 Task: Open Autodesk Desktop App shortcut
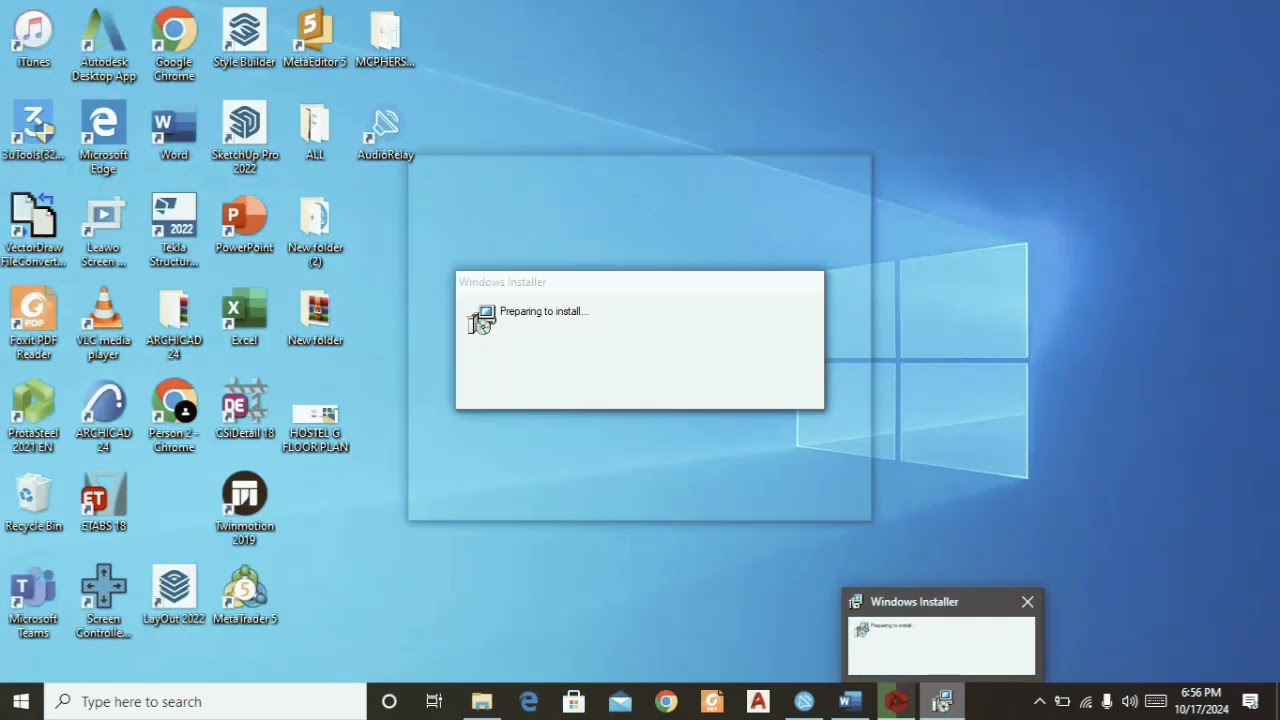(x=104, y=46)
